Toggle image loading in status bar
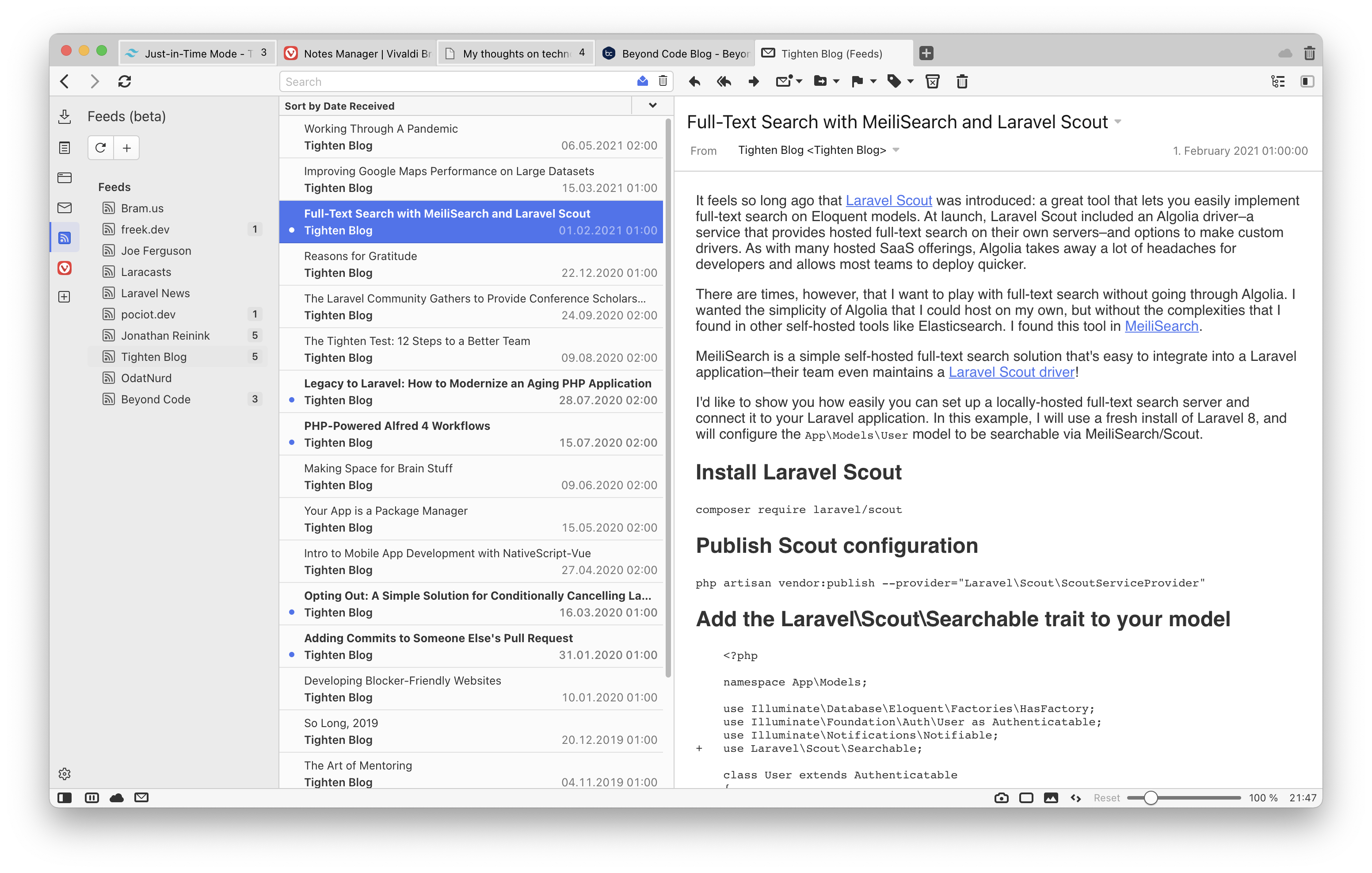 tap(1051, 798)
